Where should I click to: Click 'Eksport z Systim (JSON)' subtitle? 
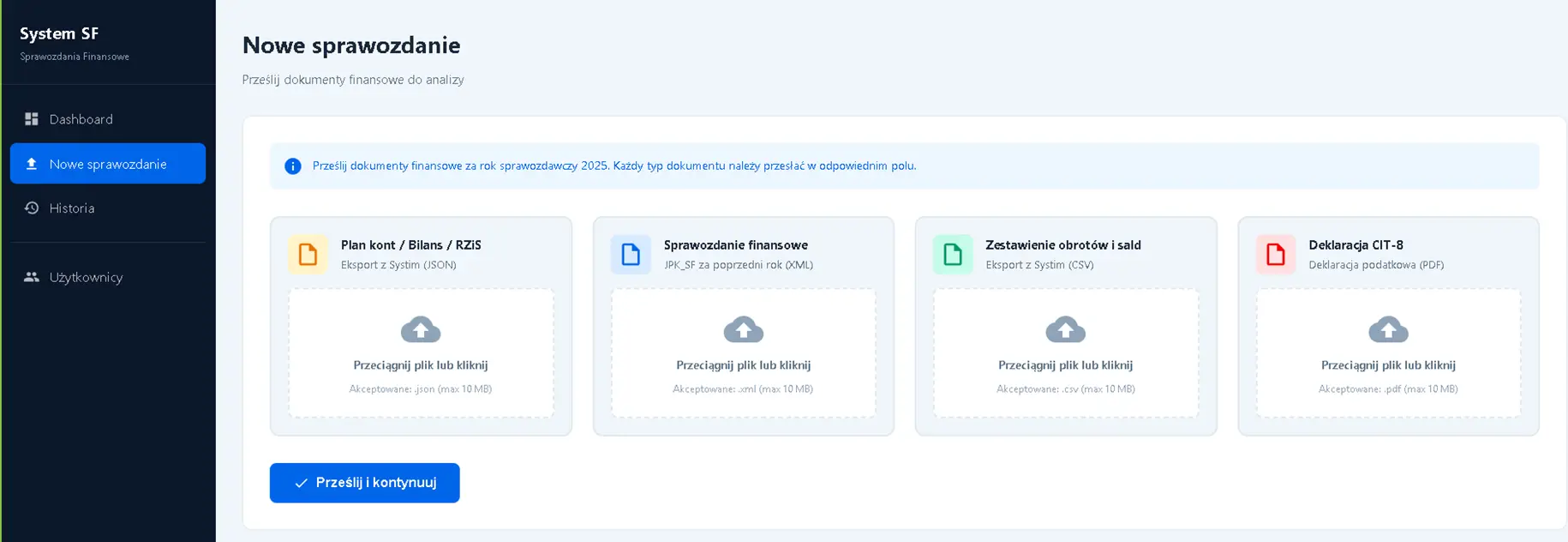coord(398,265)
